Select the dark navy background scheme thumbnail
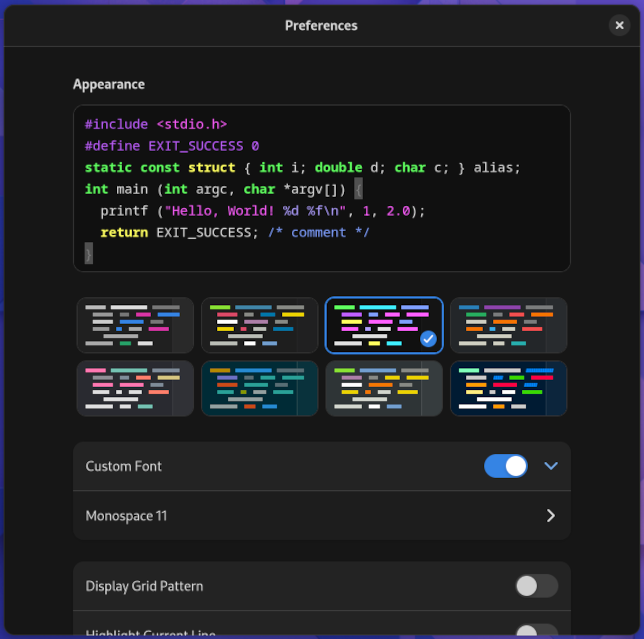The image size is (644, 639). click(508, 388)
